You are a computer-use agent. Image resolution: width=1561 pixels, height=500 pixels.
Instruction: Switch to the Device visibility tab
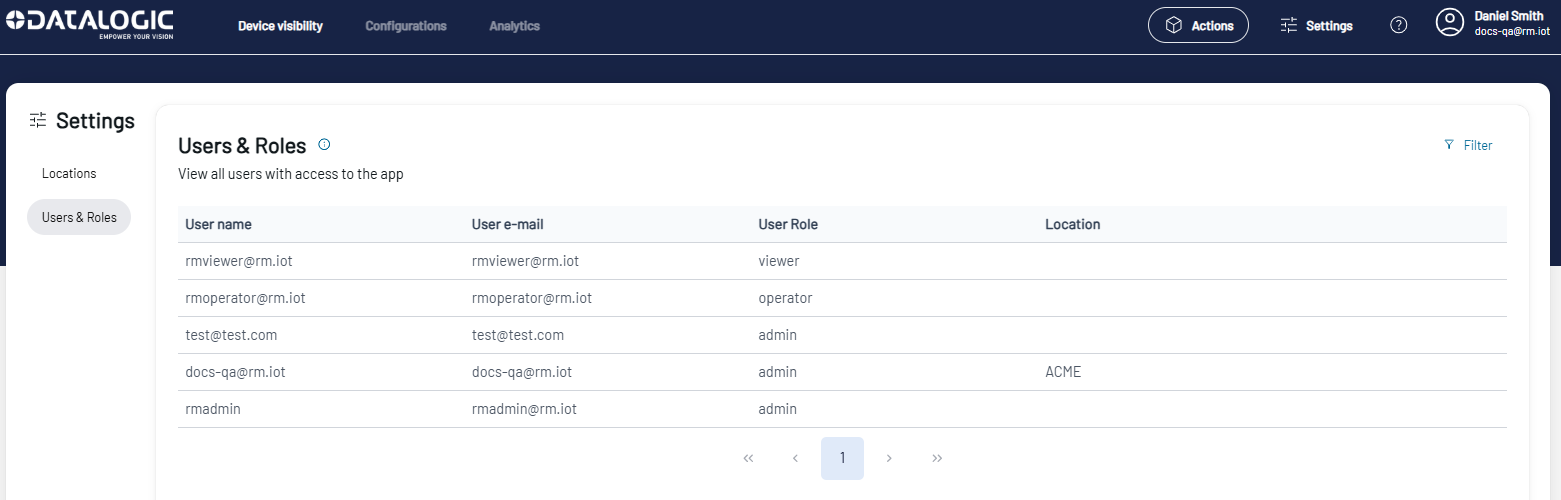[280, 26]
